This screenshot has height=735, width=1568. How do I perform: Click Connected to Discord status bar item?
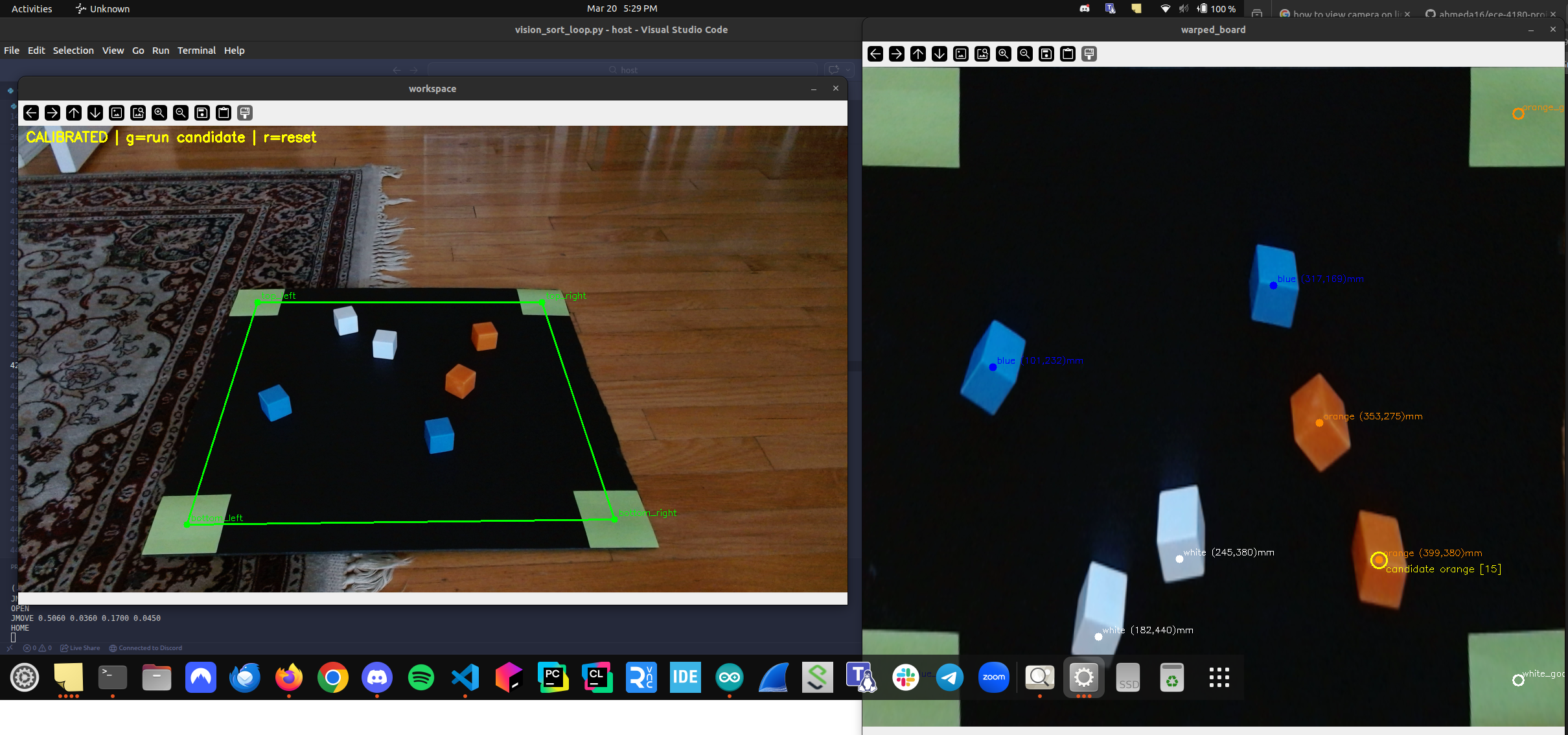pos(146,648)
